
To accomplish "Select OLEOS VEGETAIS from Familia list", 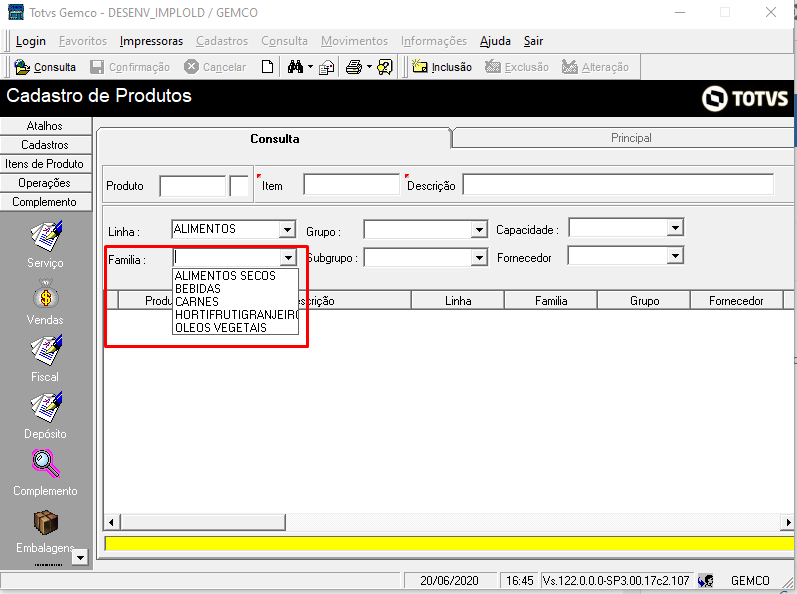I will coord(235,327).
